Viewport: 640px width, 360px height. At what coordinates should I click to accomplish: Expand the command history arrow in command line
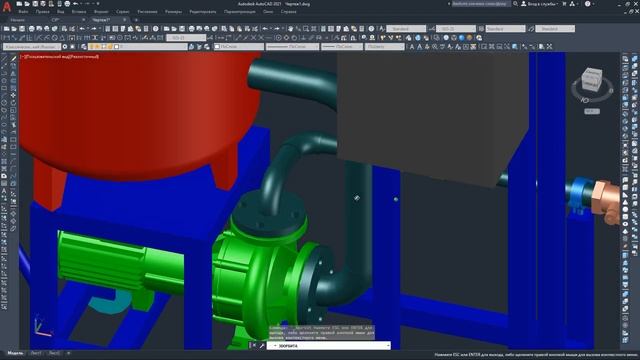click(x=387, y=346)
